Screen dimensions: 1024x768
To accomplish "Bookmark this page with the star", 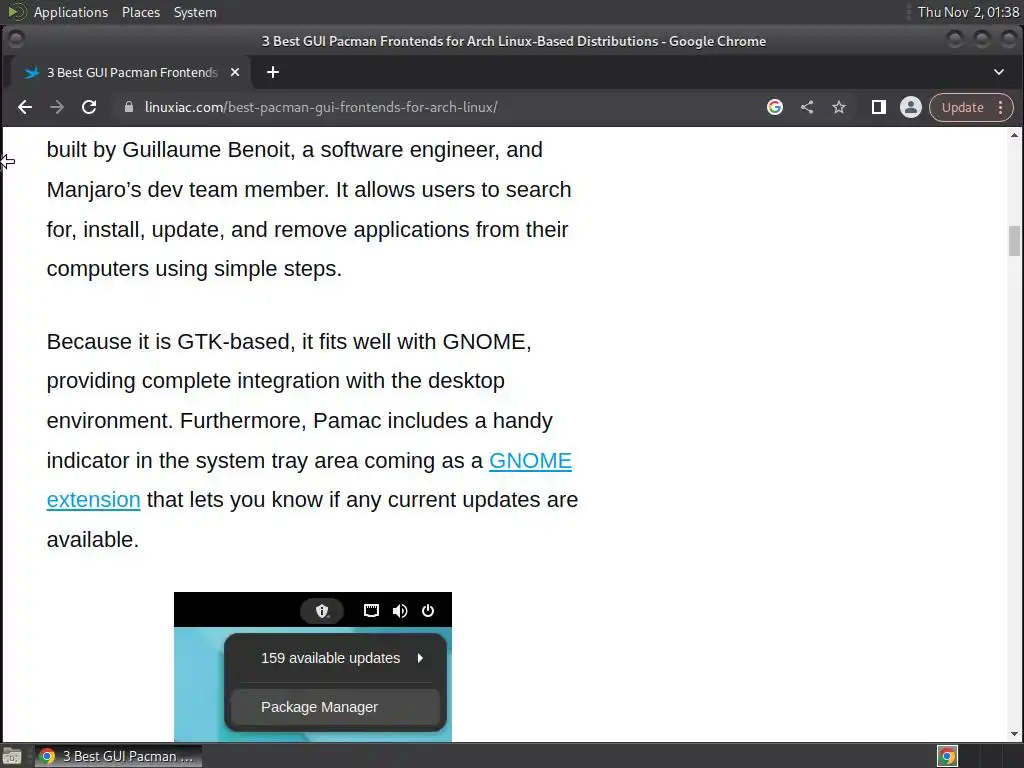I will click(839, 107).
